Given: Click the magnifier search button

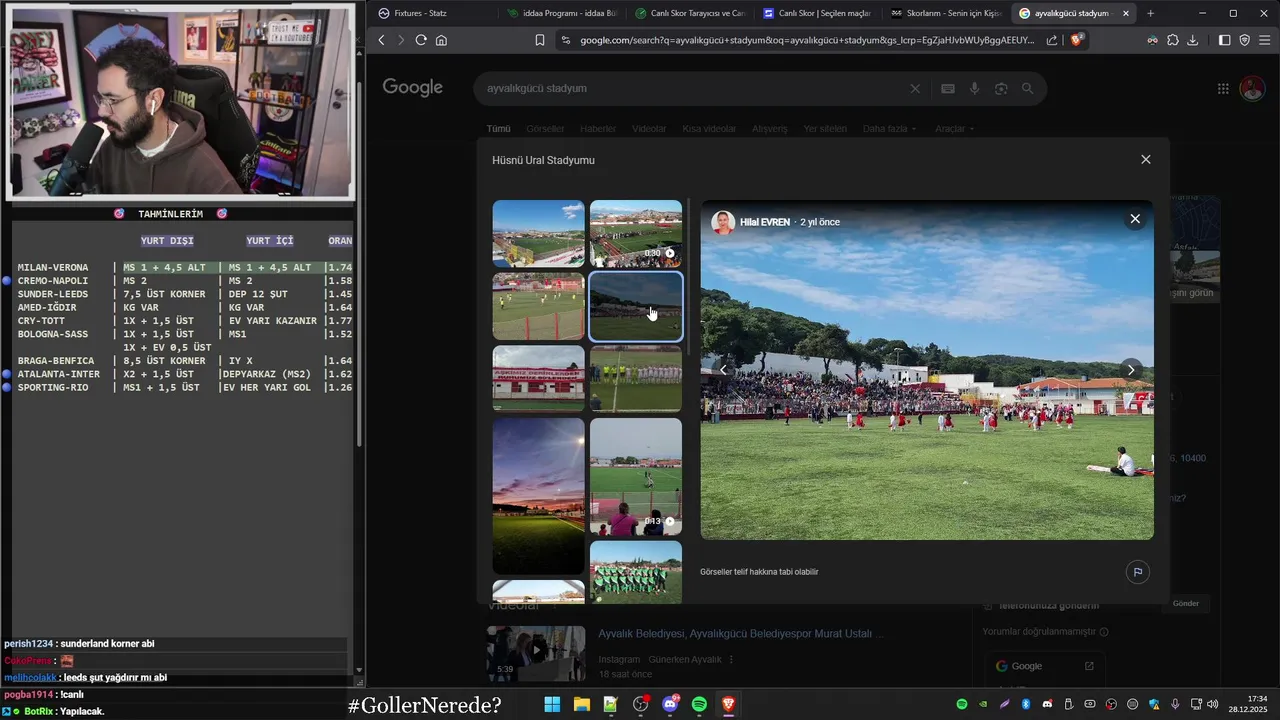Looking at the screenshot, I should point(1027,88).
